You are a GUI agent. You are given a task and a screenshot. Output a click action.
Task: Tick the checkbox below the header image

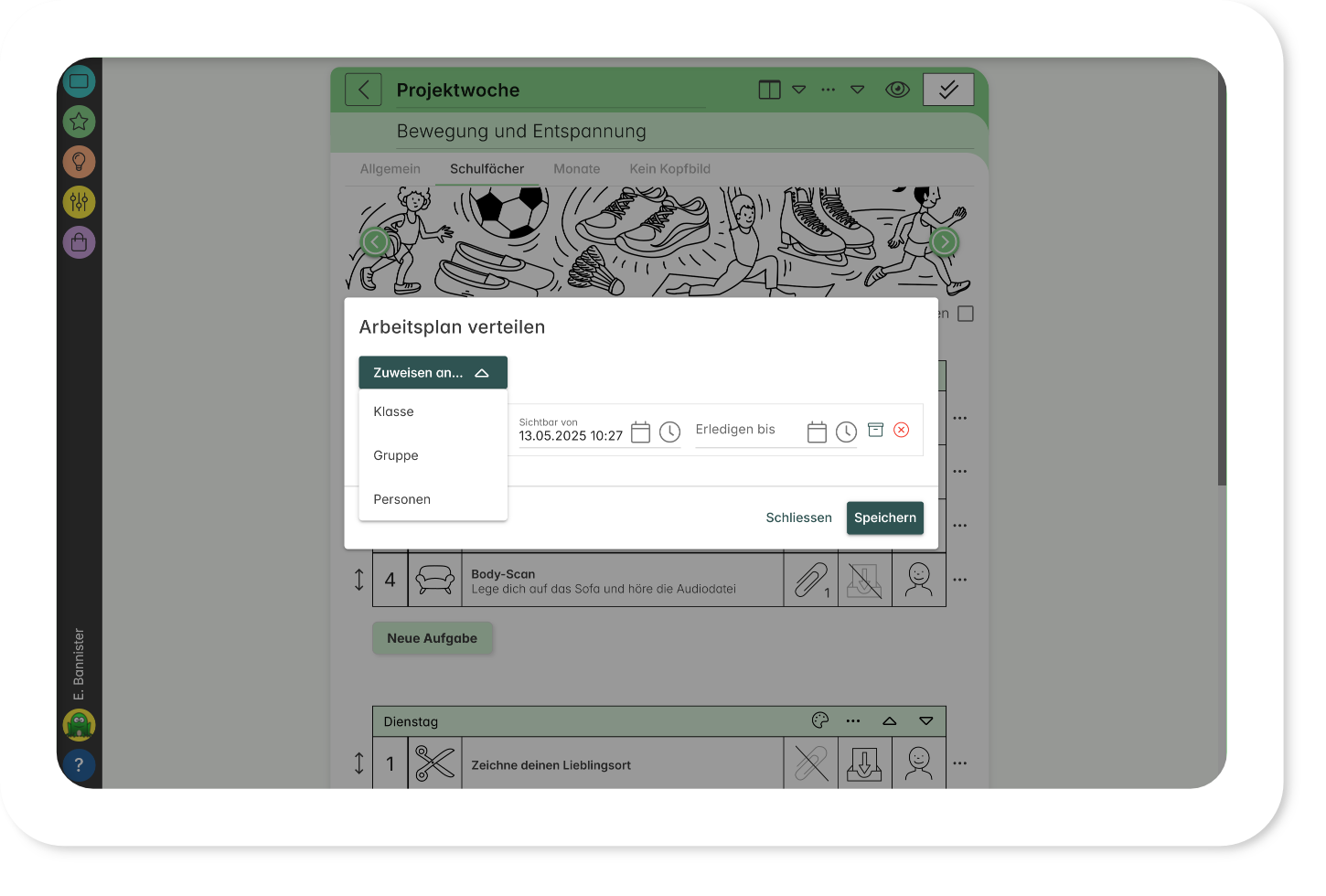(966, 314)
